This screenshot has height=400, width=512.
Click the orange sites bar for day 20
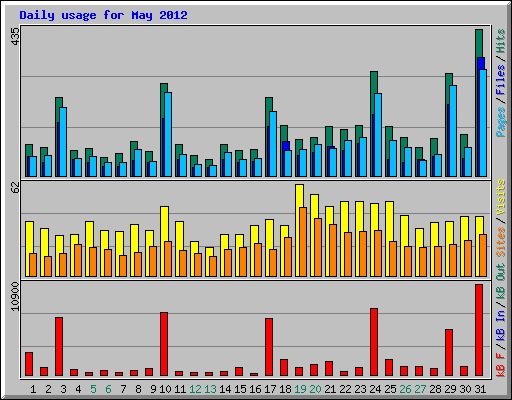pyautogui.click(x=318, y=247)
